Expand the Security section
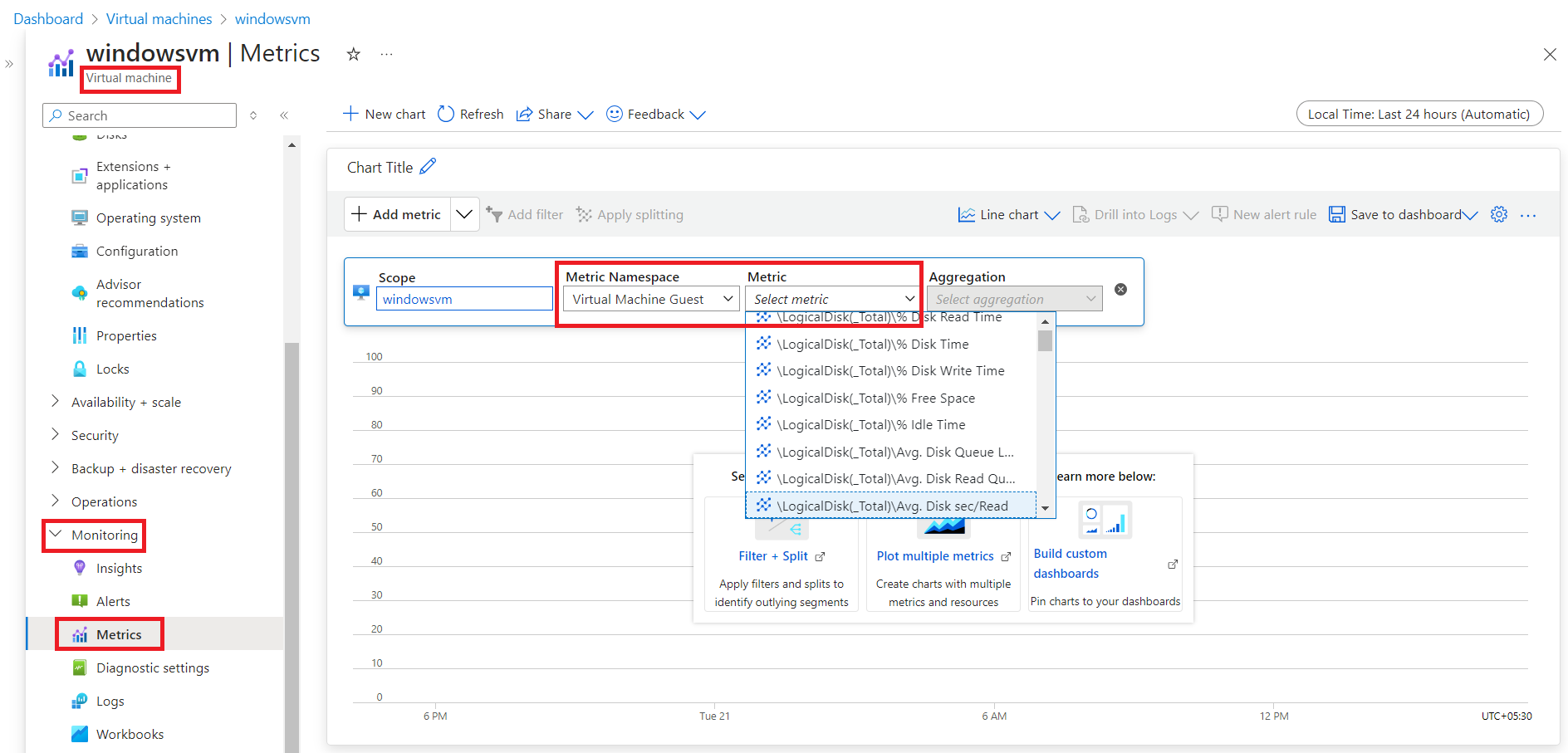This screenshot has height=753, width=1568. click(x=56, y=434)
